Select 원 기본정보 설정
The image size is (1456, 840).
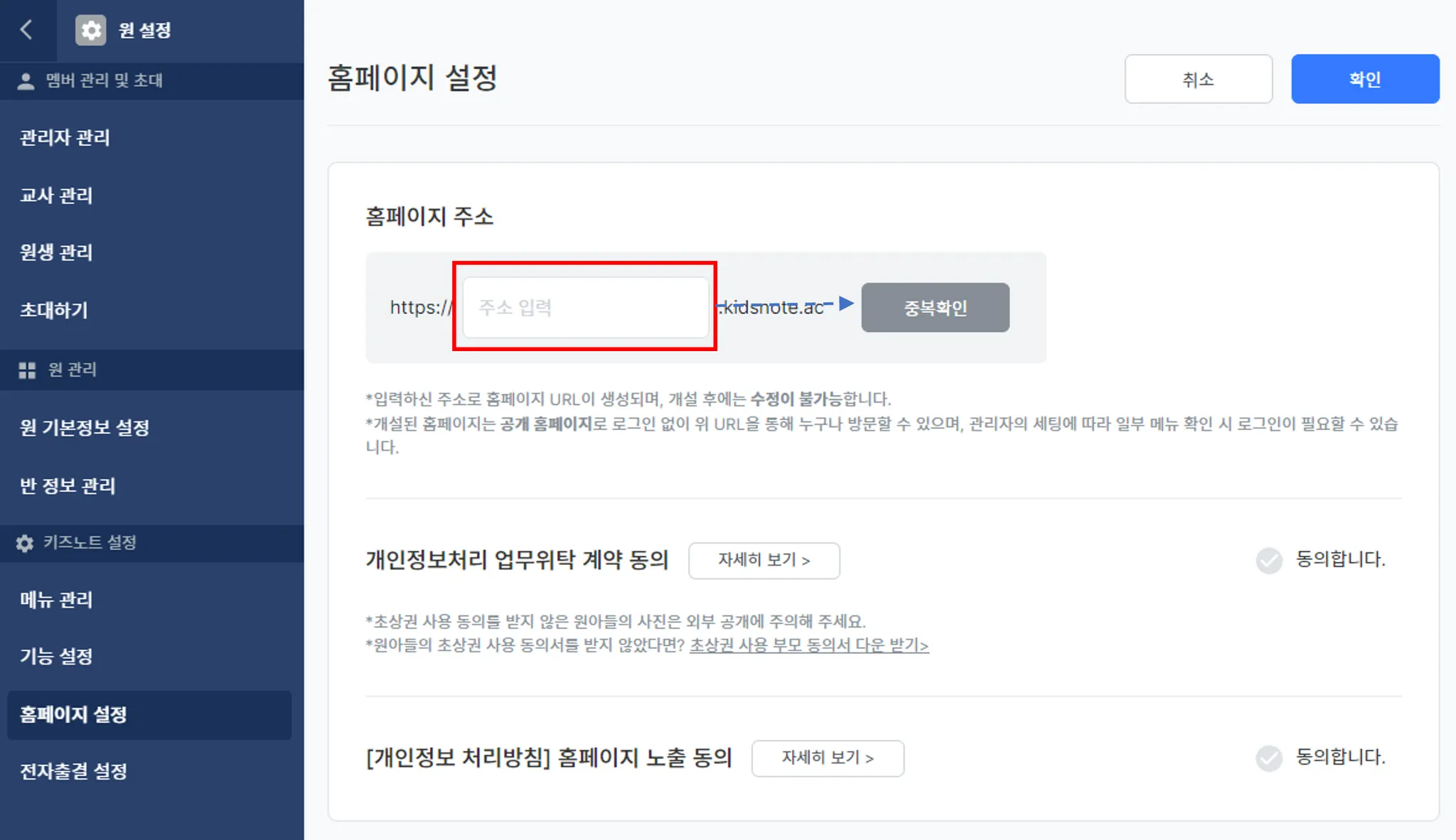pos(85,428)
